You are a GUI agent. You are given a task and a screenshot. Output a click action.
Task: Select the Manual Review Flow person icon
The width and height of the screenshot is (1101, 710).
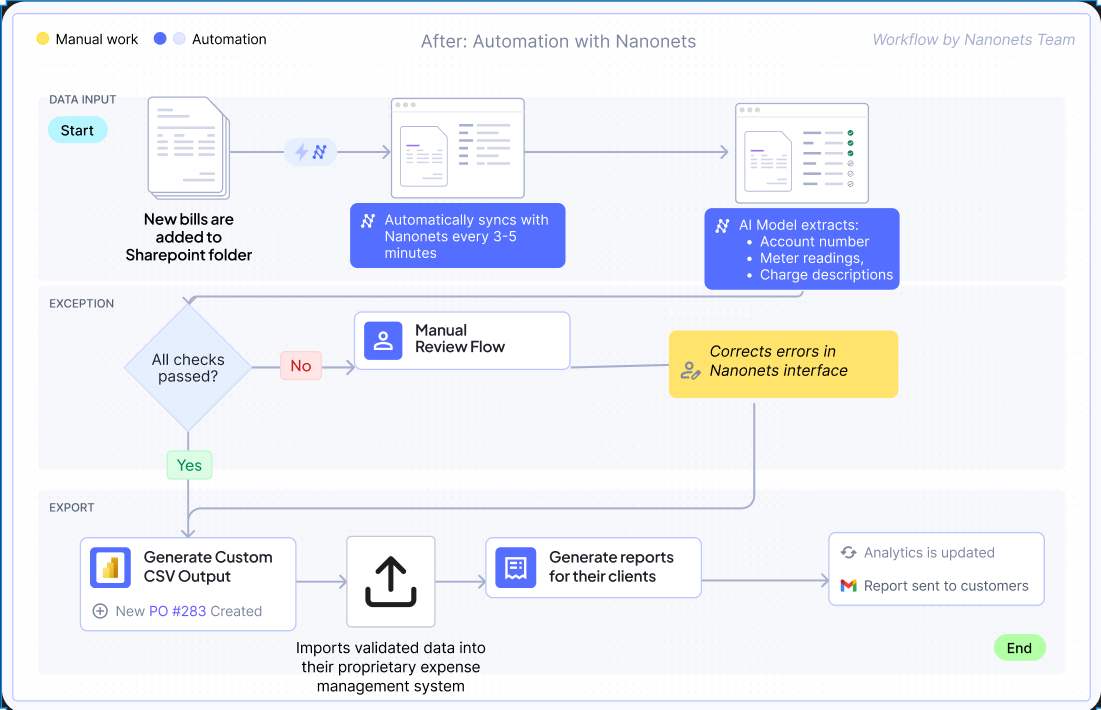click(x=383, y=341)
